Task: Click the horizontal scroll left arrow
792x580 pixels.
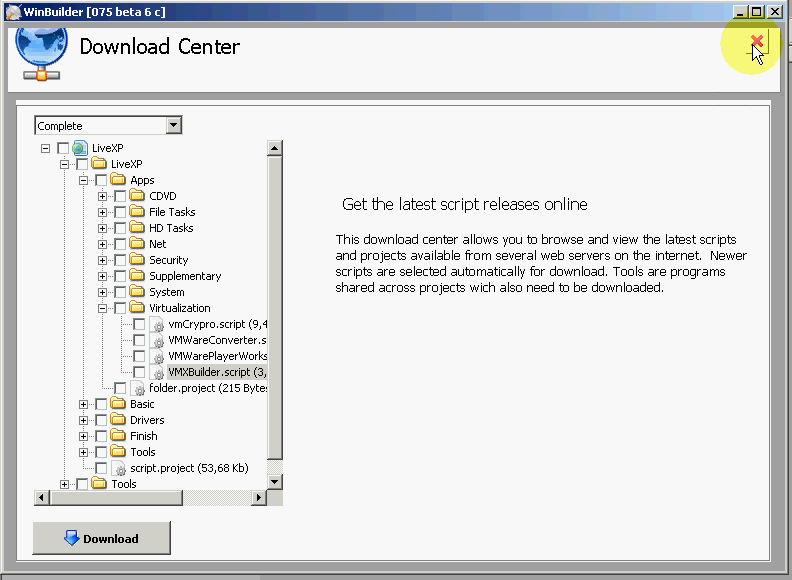Action: [42, 498]
